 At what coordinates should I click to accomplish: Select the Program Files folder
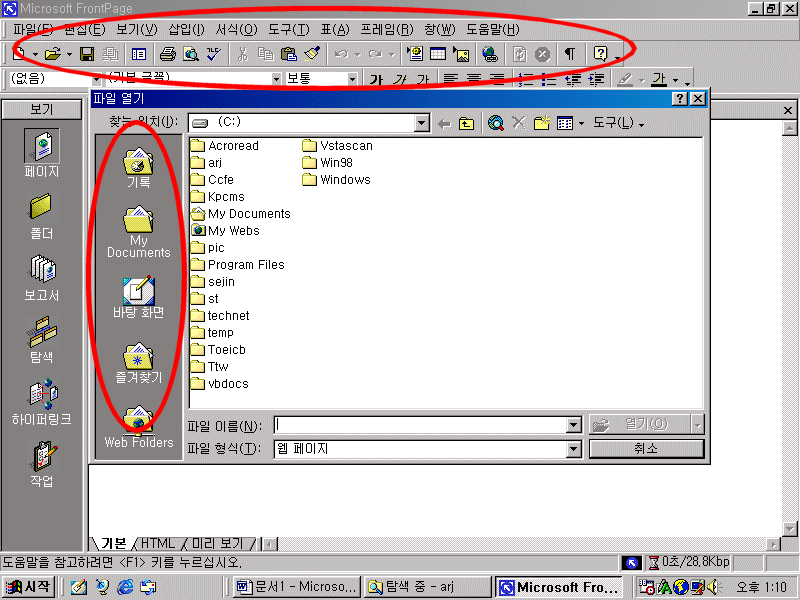pyautogui.click(x=238, y=265)
